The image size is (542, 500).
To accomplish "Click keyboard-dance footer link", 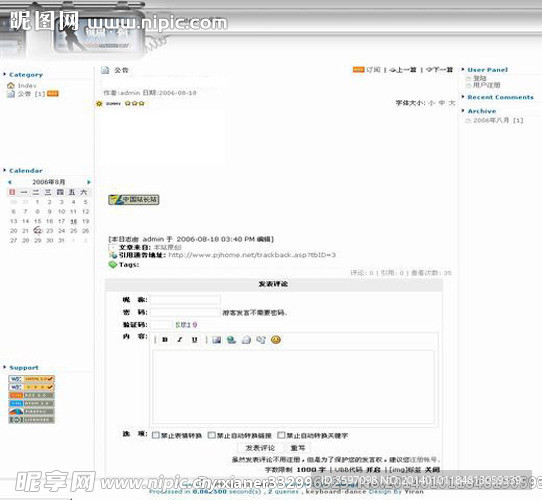I will tap(336, 491).
